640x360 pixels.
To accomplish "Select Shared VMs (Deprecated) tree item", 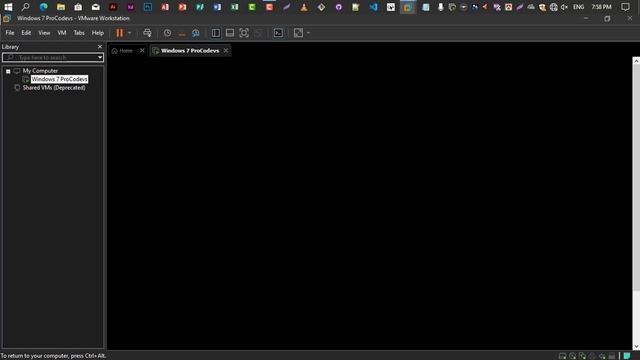I will [54, 88].
